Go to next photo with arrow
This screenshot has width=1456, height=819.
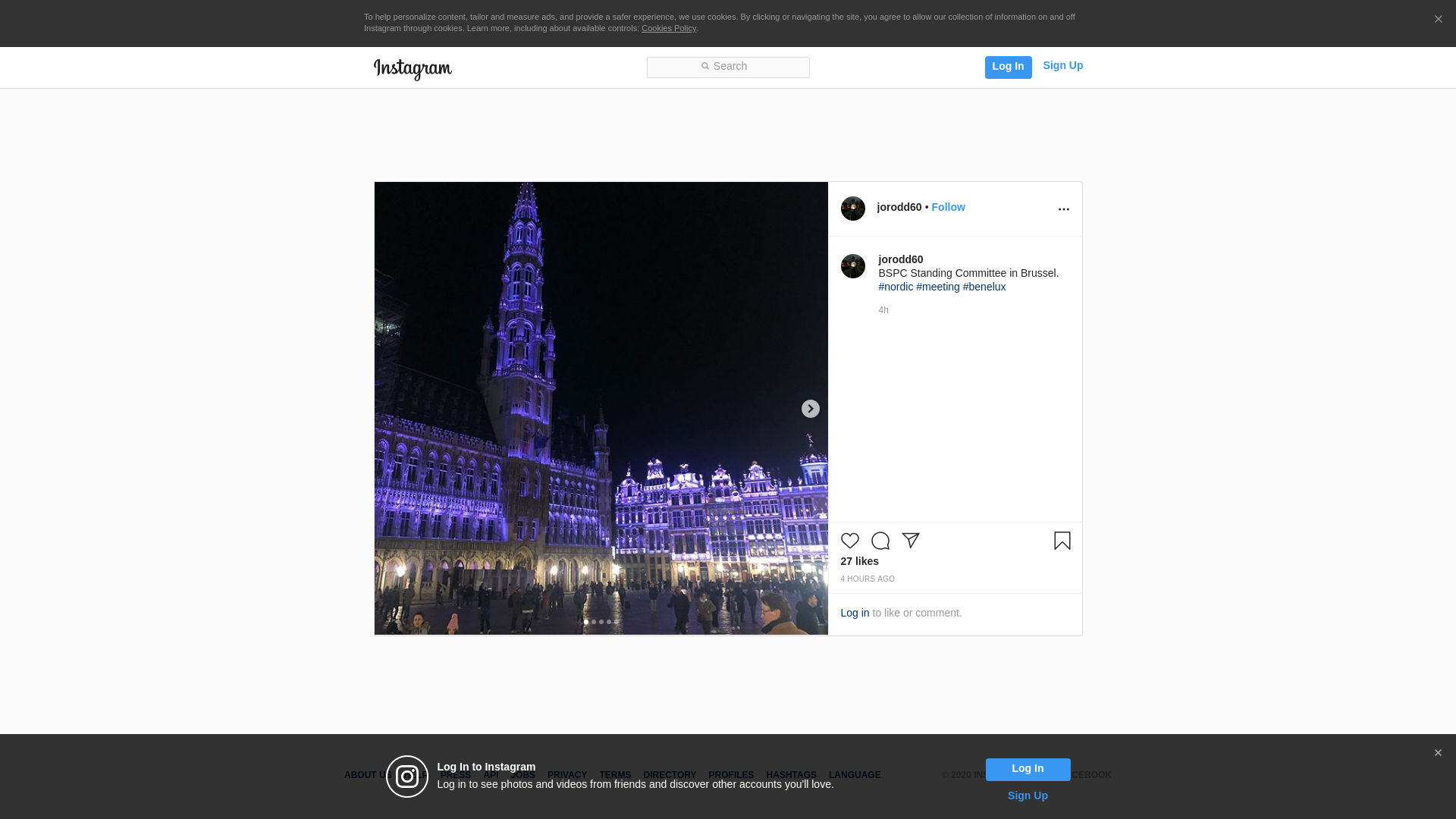tap(810, 409)
